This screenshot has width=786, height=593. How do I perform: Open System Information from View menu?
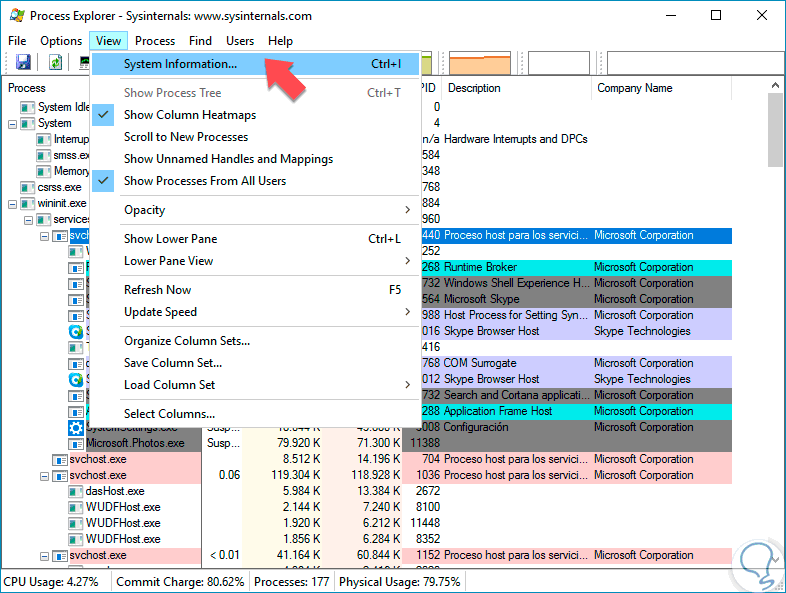pyautogui.click(x=255, y=64)
